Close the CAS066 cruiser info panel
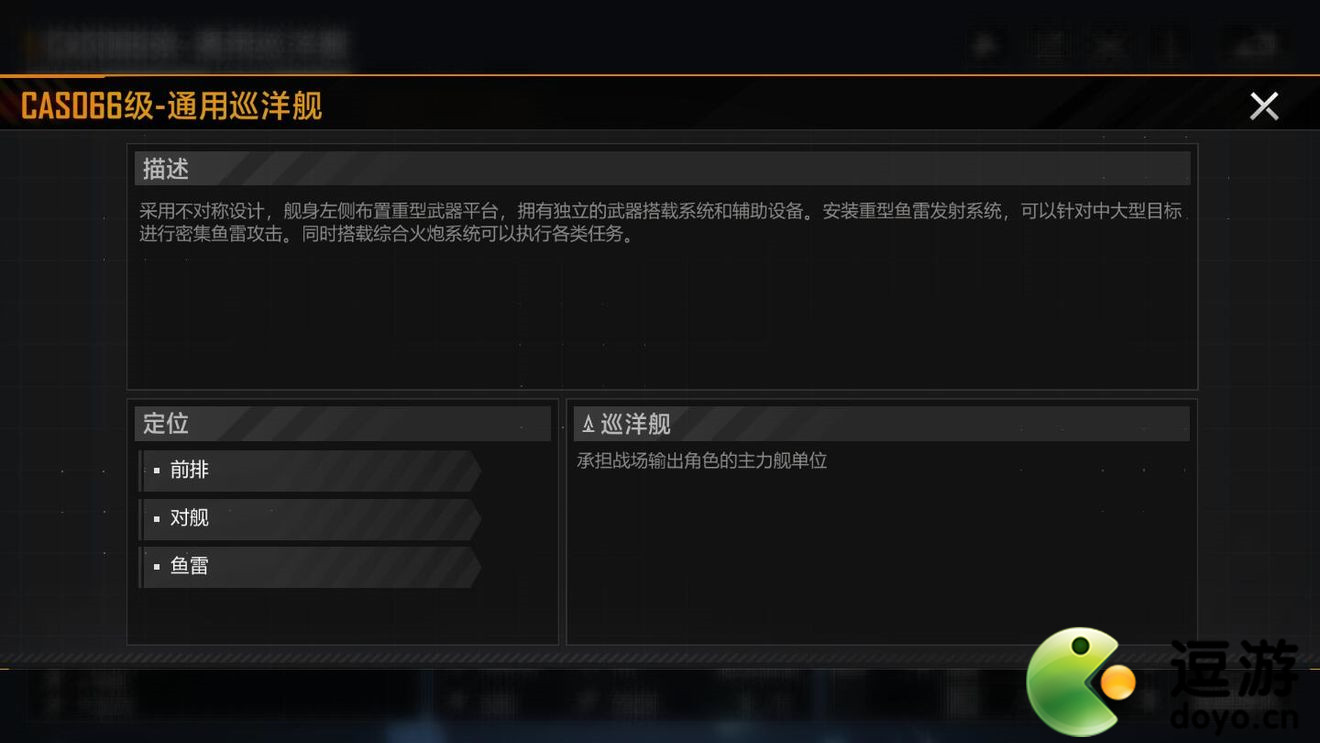This screenshot has height=743, width=1320. (x=1264, y=106)
